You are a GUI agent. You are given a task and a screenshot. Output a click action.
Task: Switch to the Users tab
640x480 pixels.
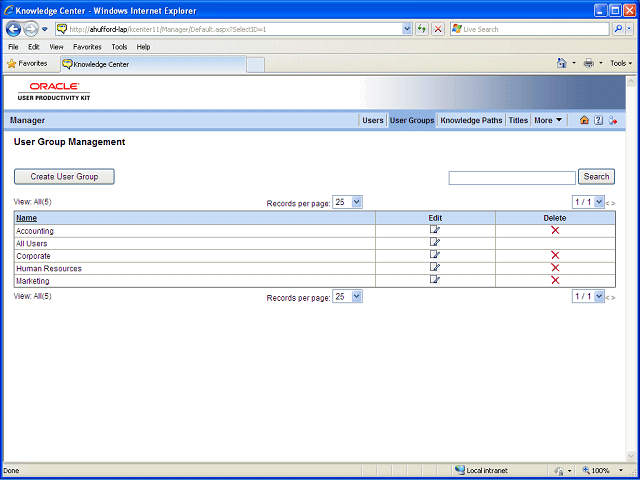pyautogui.click(x=373, y=120)
